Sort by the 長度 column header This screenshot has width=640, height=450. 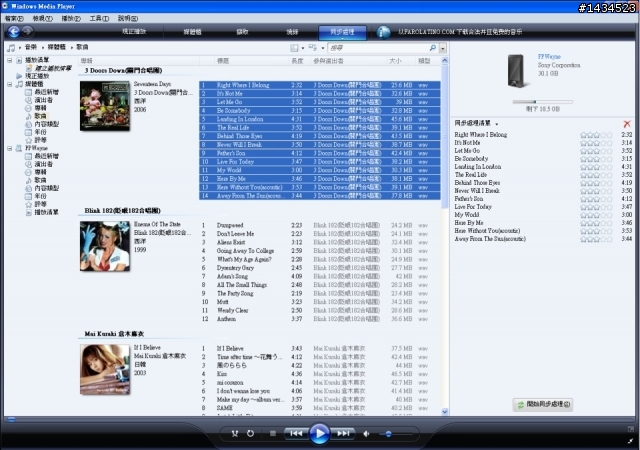(297, 61)
